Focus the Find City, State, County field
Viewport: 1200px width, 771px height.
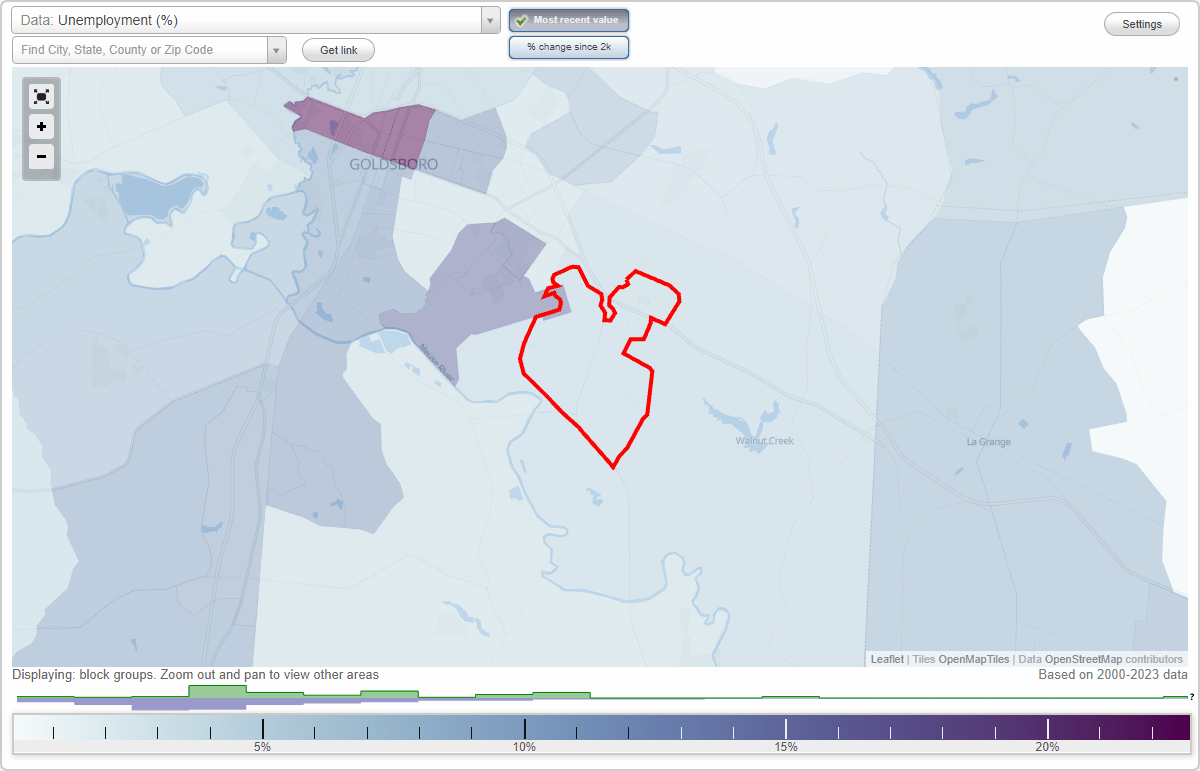140,50
